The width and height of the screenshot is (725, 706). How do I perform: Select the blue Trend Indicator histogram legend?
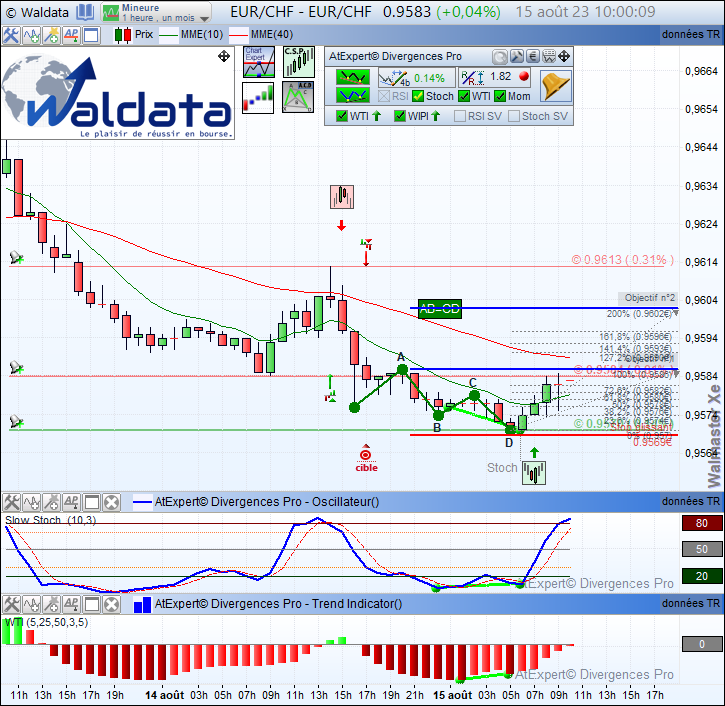point(142,605)
